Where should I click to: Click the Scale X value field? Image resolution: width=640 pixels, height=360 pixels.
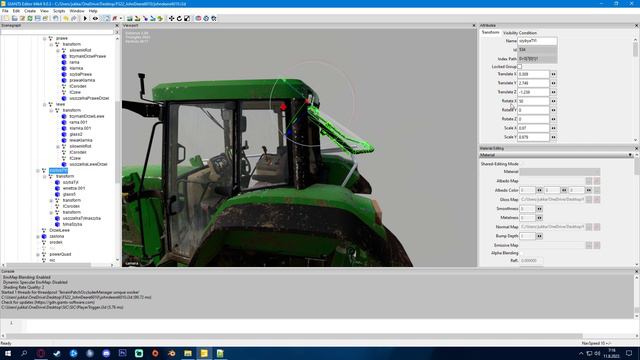[x=533, y=128]
